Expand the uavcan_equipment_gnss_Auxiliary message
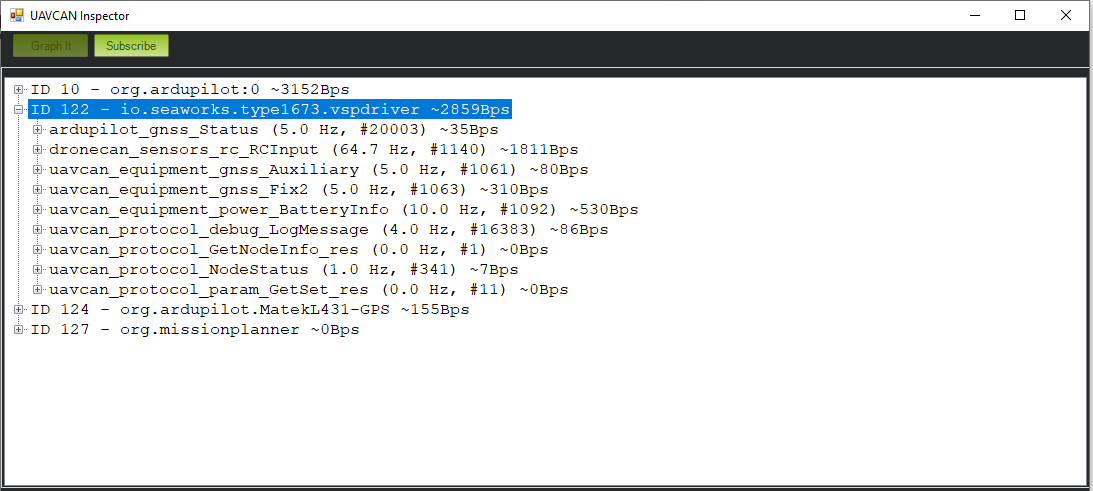This screenshot has width=1093, height=491. [38, 169]
